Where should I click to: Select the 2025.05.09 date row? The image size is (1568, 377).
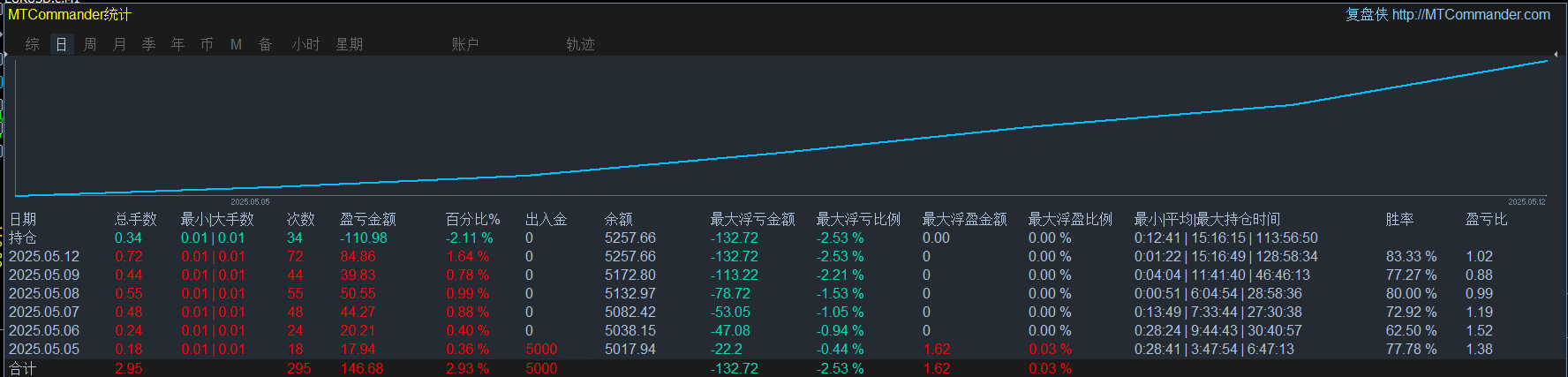point(44,275)
